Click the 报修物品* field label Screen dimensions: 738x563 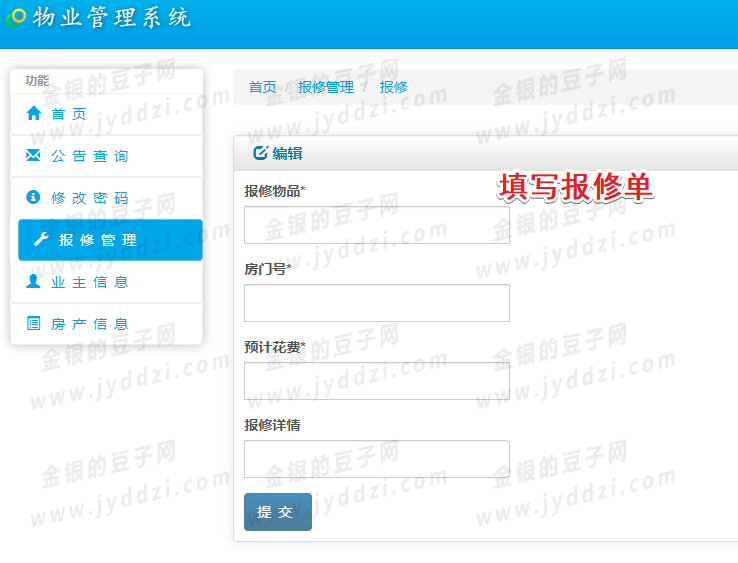coord(274,191)
